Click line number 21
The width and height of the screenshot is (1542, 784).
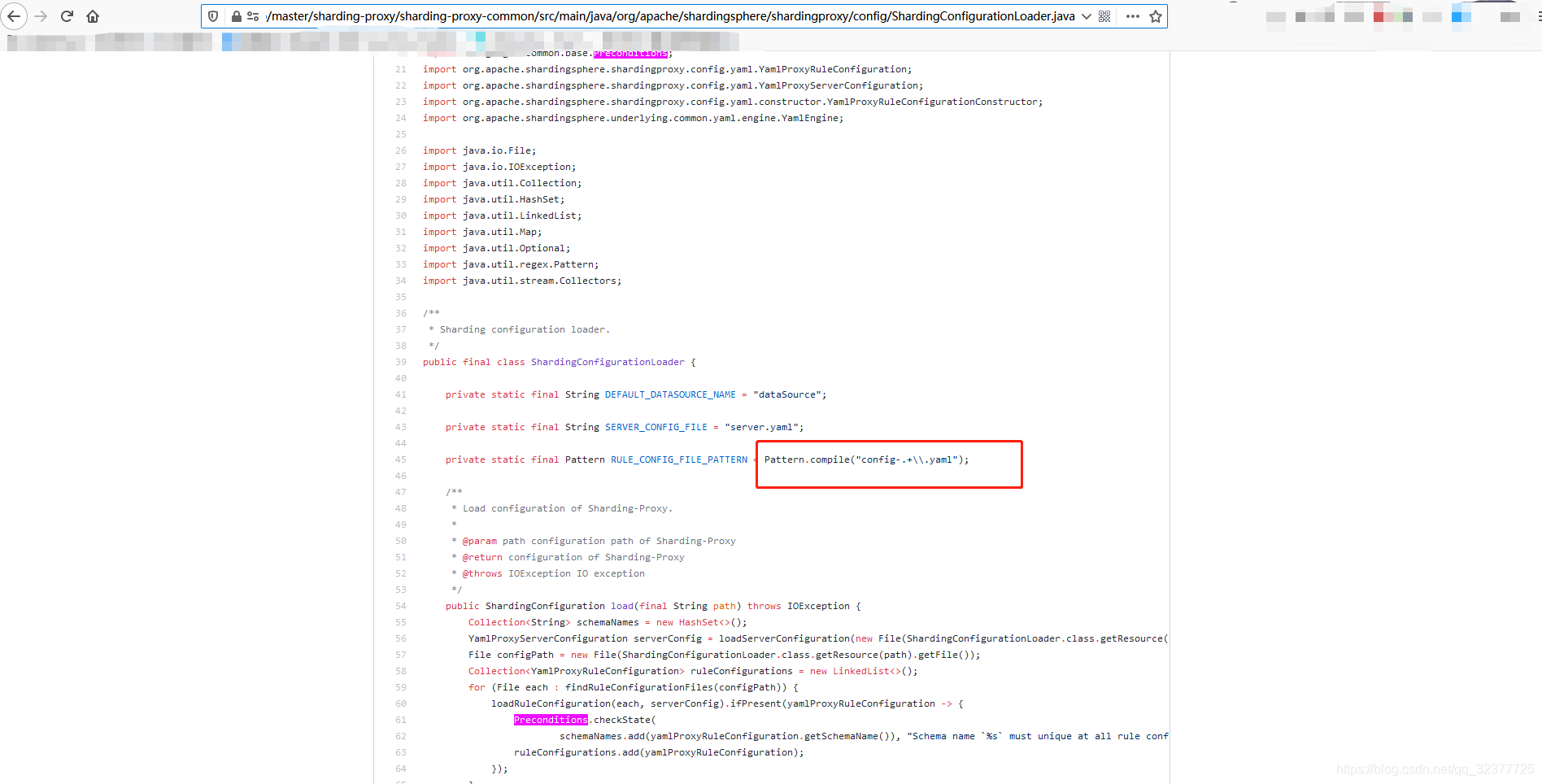pos(401,69)
